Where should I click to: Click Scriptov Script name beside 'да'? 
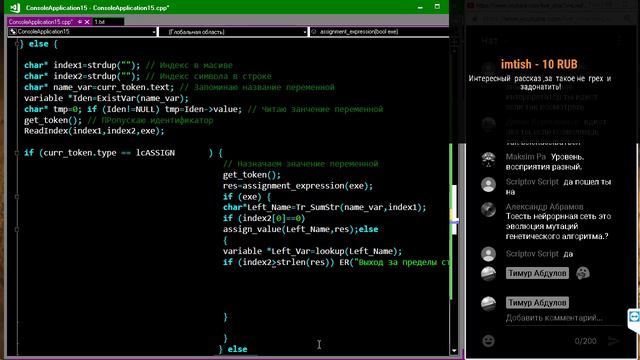click(x=532, y=254)
